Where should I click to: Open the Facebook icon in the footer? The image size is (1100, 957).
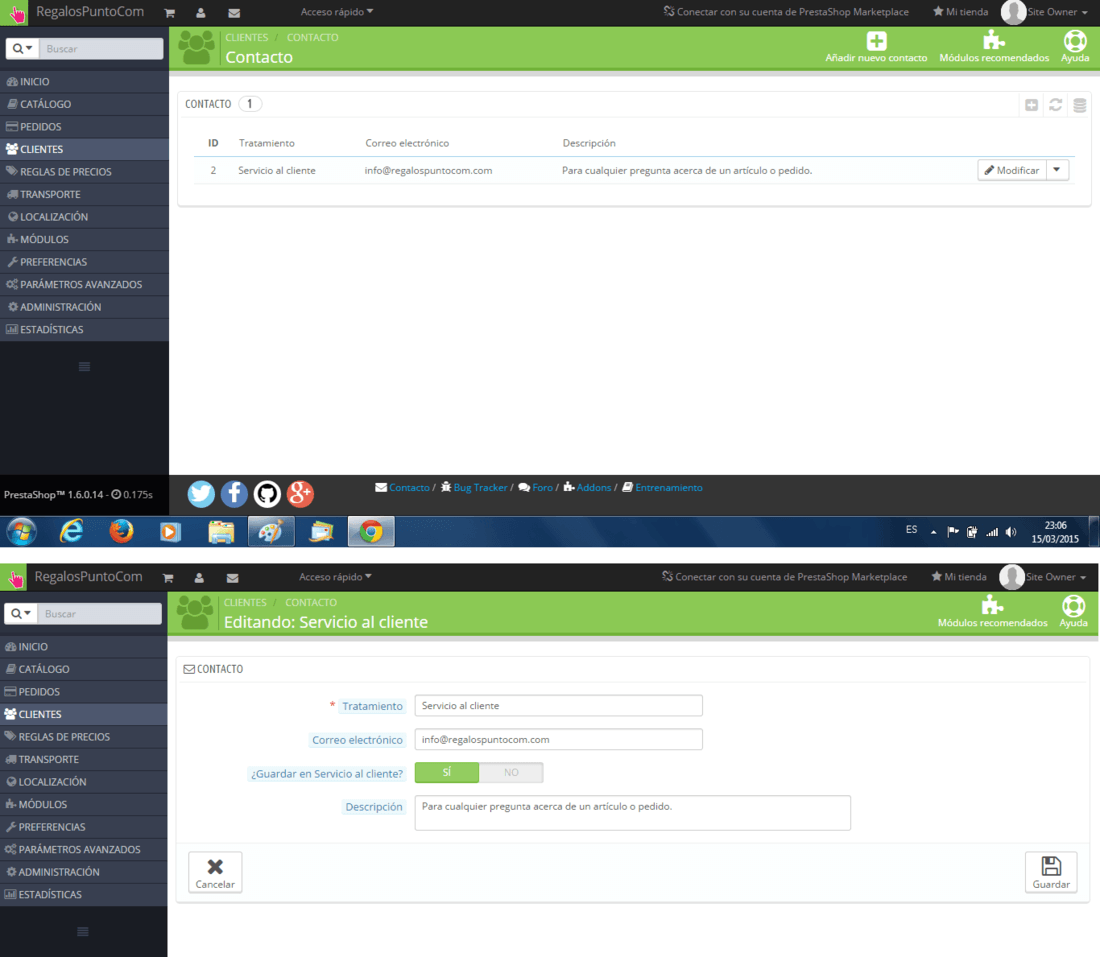(234, 494)
